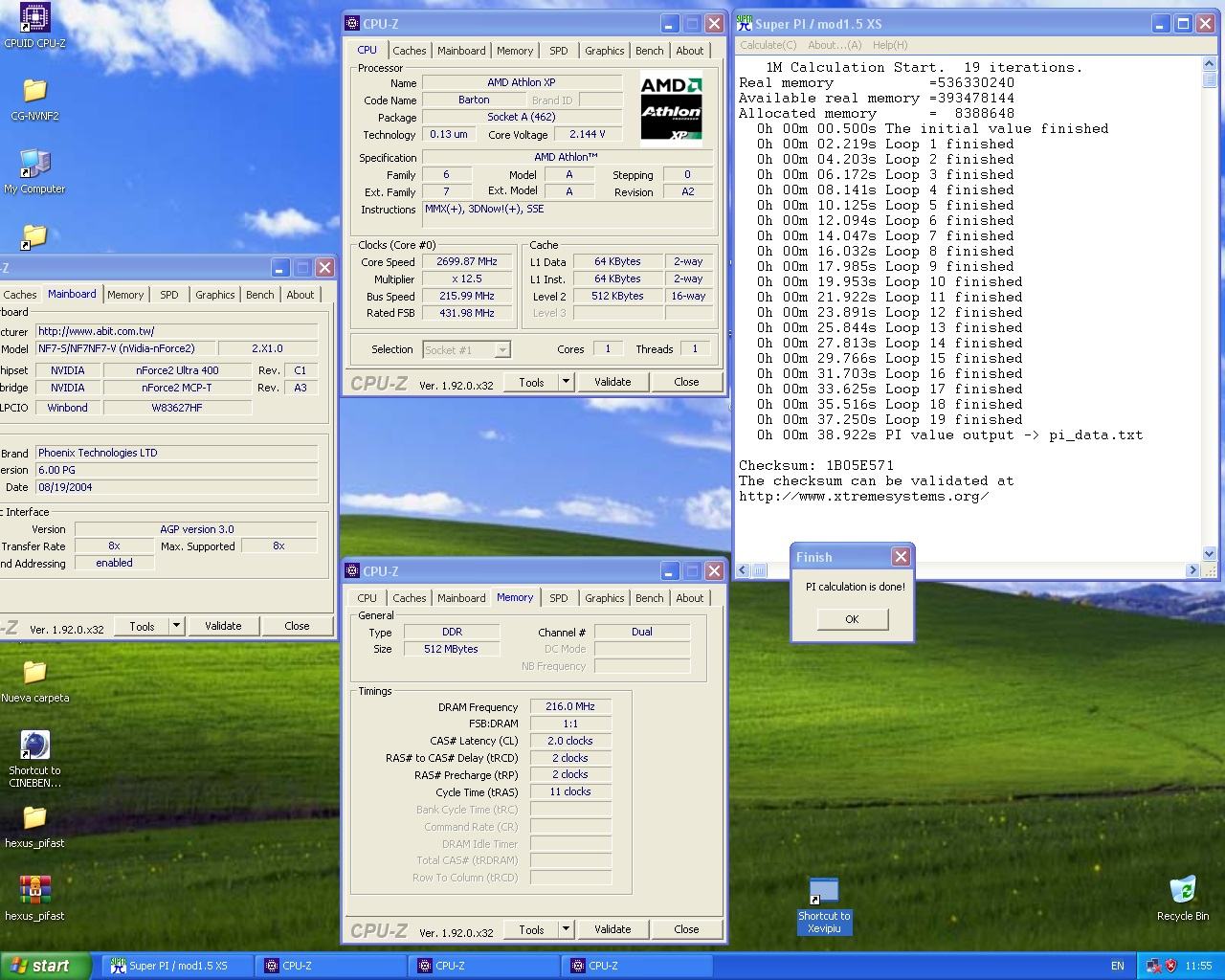Viewport: 1225px width, 980px height.
Task: Click Validate in the CPU-Z Memory window
Action: coord(612,929)
